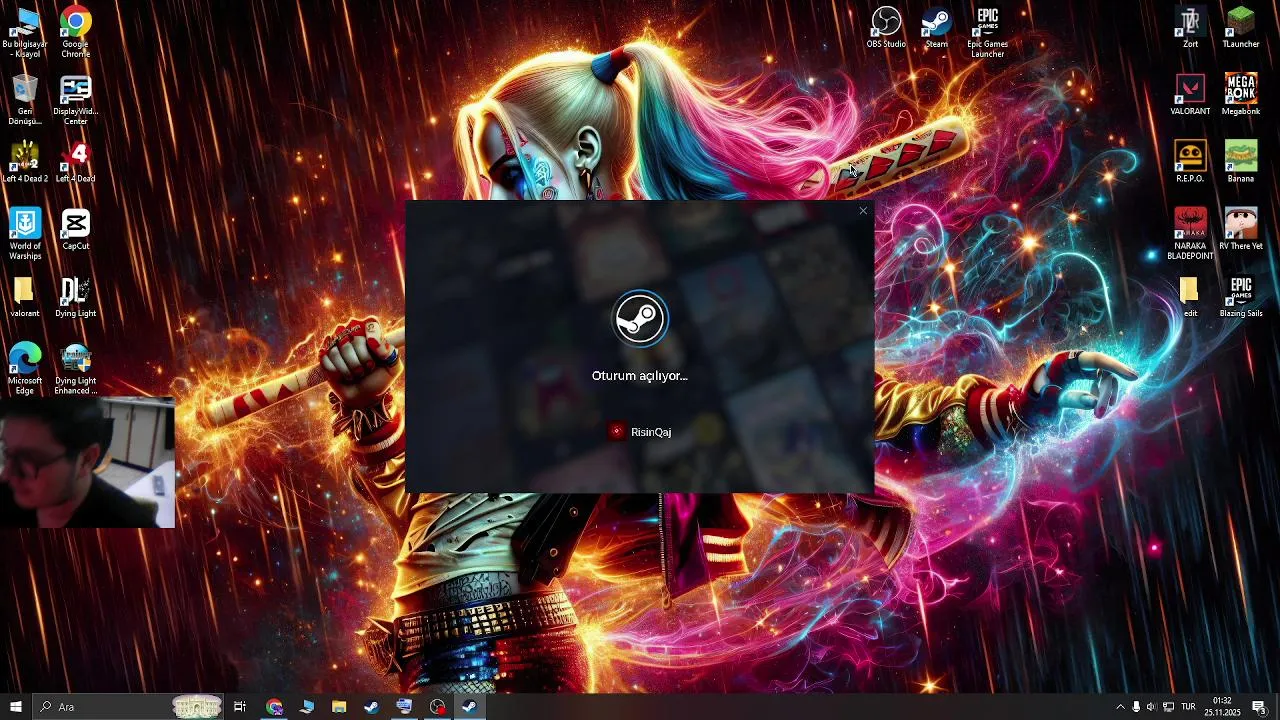Select the TLauncher desktop icon
Viewport: 1280px width, 720px height.
[1241, 27]
